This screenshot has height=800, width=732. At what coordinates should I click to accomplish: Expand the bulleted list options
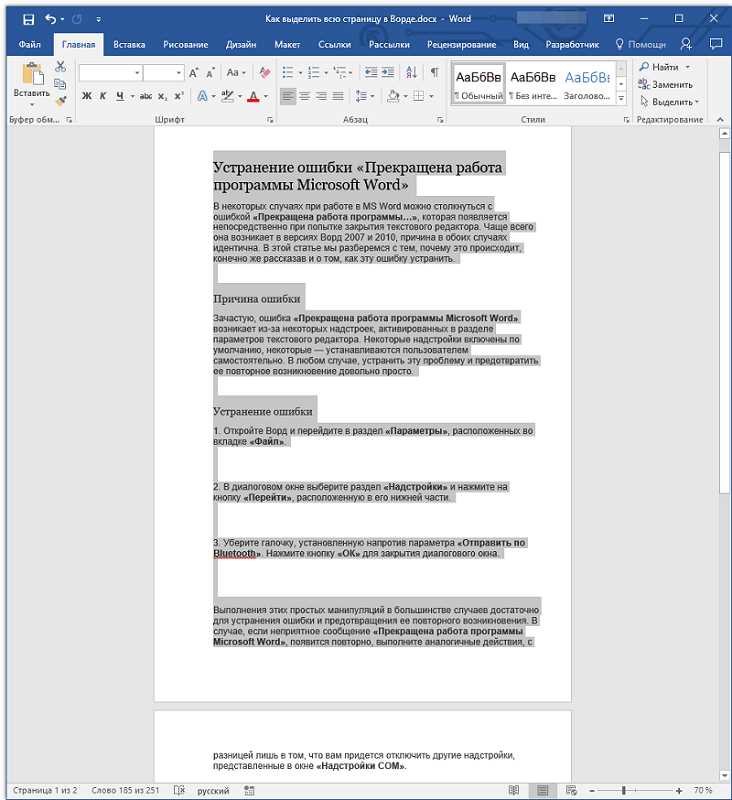tap(300, 73)
